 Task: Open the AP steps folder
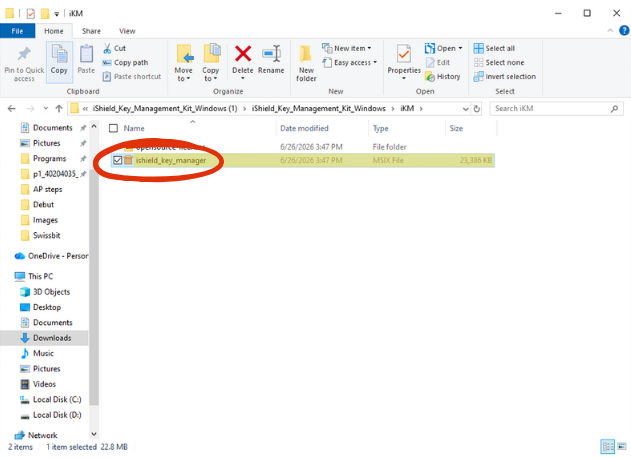47,189
